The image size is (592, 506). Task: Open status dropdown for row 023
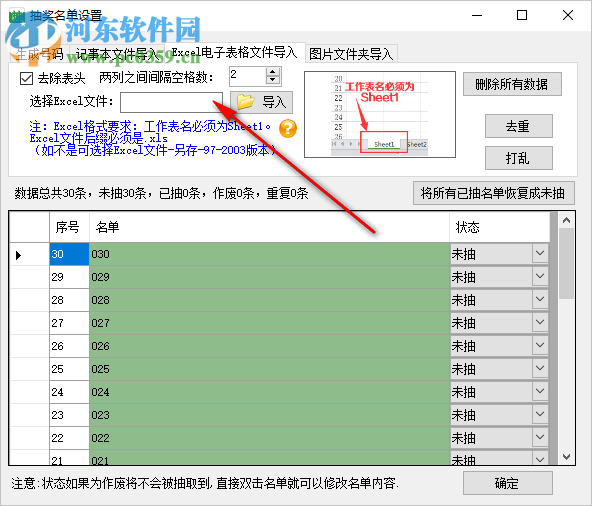pyautogui.click(x=540, y=415)
